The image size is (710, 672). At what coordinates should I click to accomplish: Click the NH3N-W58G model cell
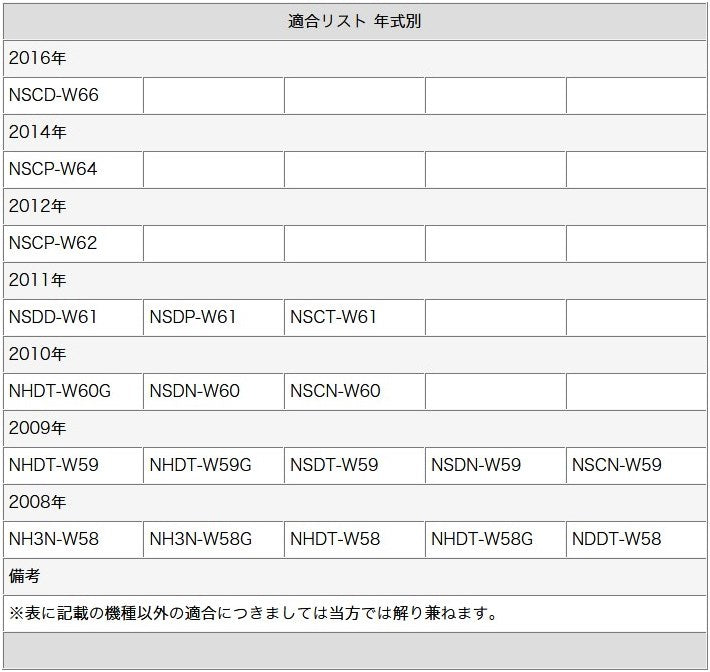point(214,539)
